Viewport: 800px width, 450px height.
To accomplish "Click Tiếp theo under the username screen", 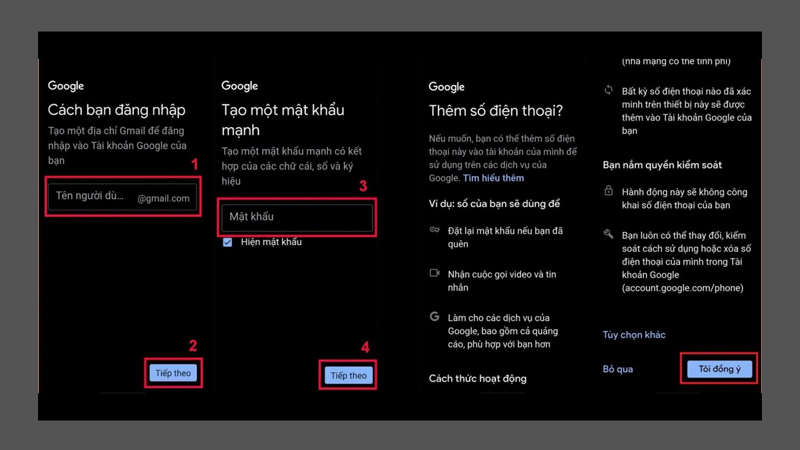I will click(173, 373).
